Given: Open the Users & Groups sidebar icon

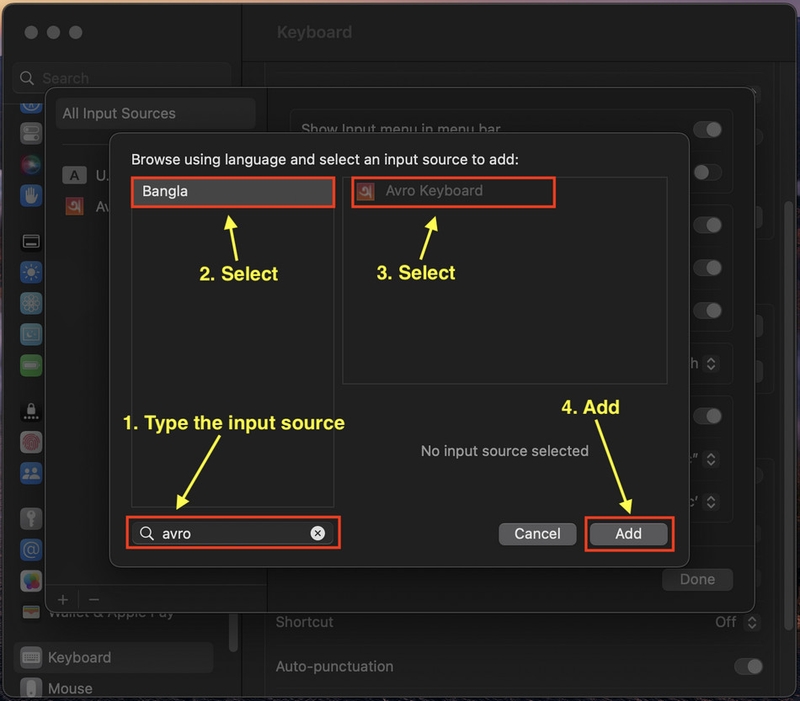Looking at the screenshot, I should tap(31, 473).
